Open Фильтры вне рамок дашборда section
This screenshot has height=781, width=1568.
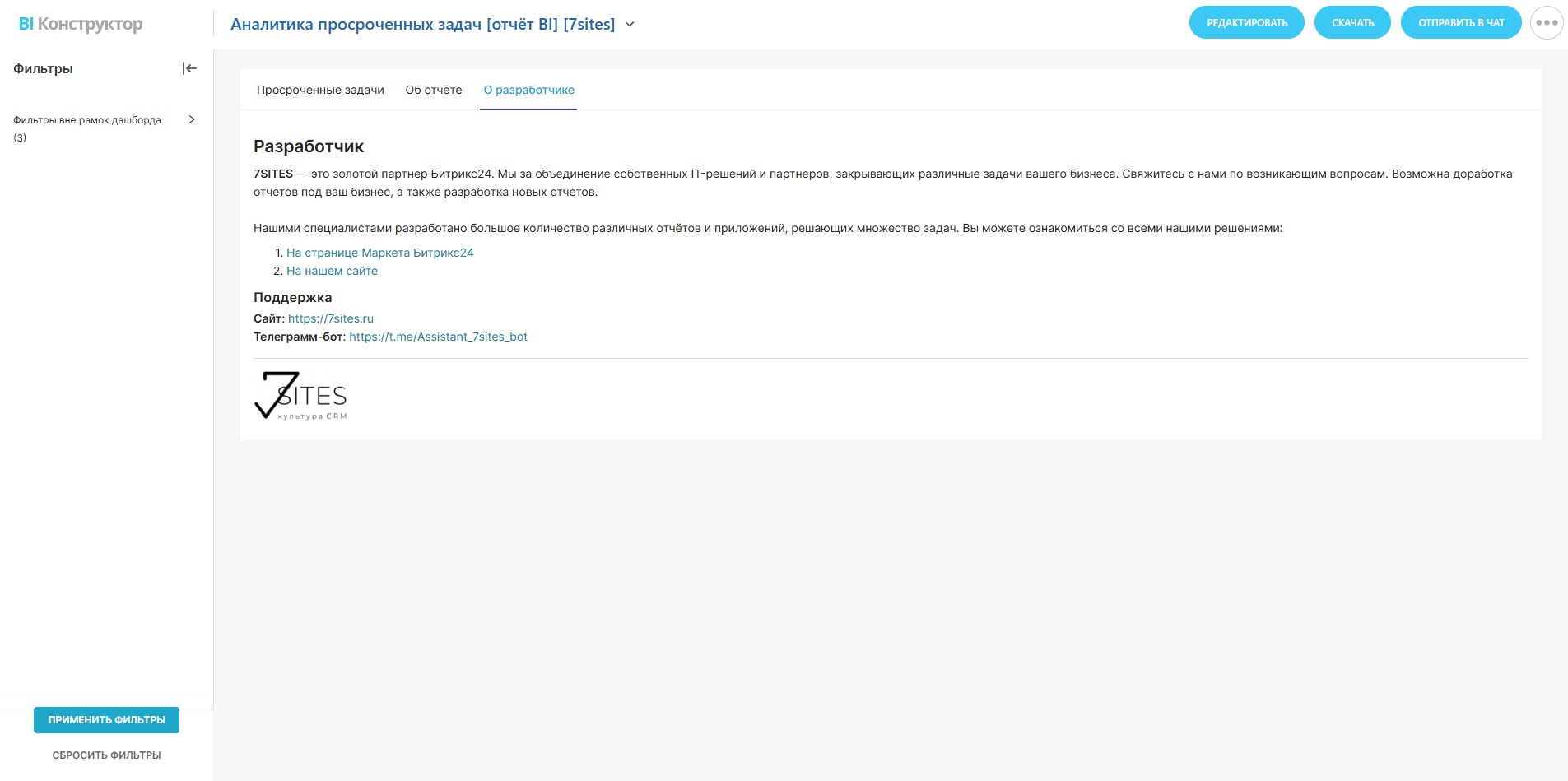87,120
